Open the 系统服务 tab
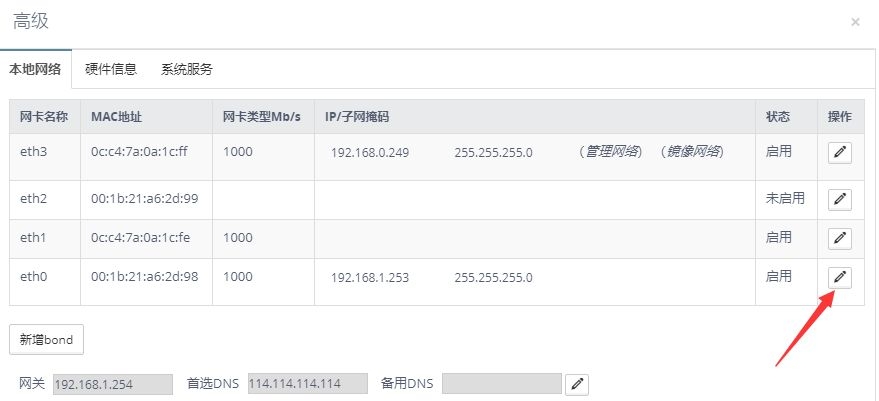The image size is (879, 401). [x=186, y=69]
